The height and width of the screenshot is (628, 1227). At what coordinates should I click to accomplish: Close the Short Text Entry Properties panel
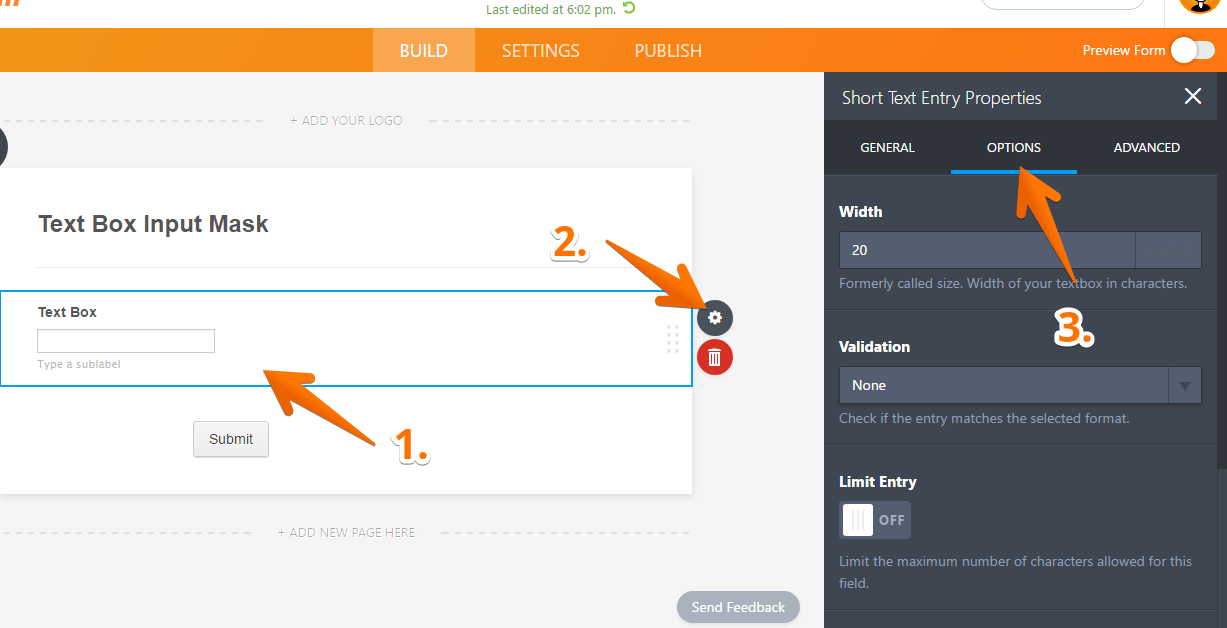[x=1192, y=97]
